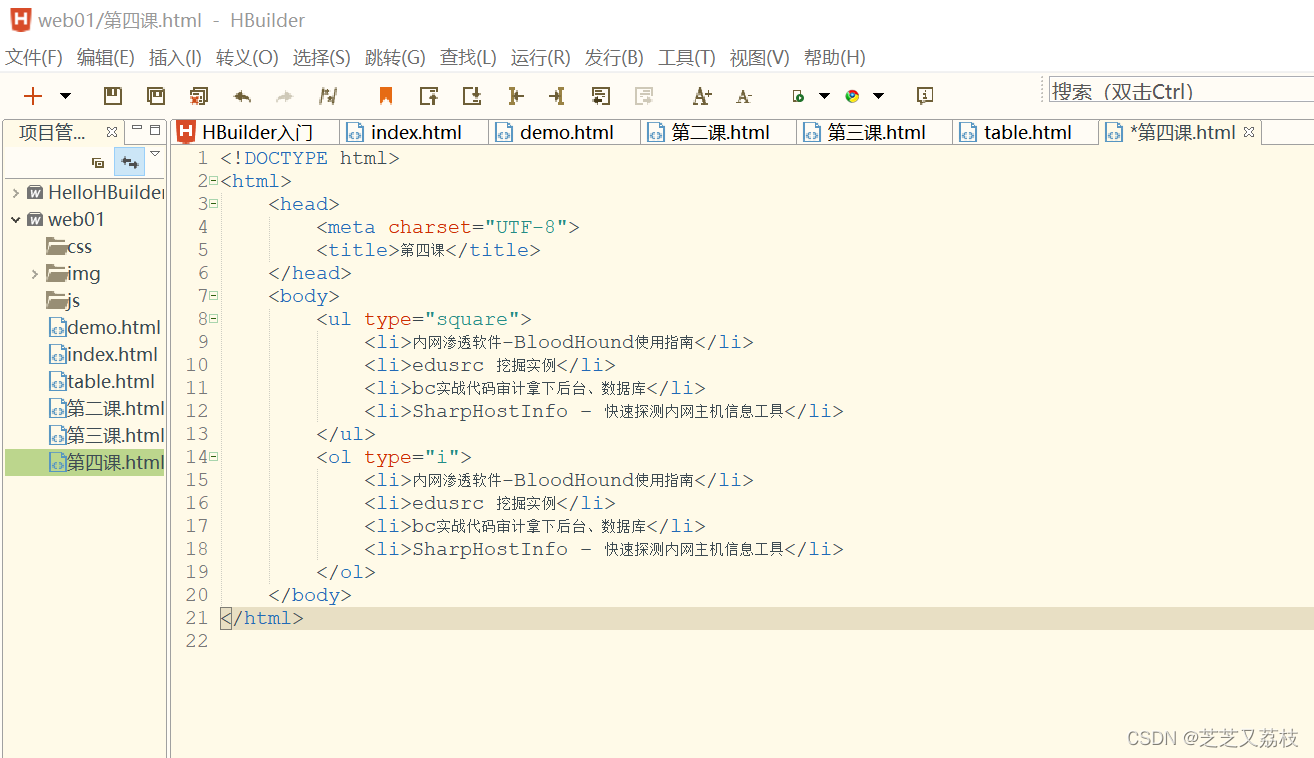Click the go to next mark icon
1314x758 pixels.
click(x=472, y=96)
